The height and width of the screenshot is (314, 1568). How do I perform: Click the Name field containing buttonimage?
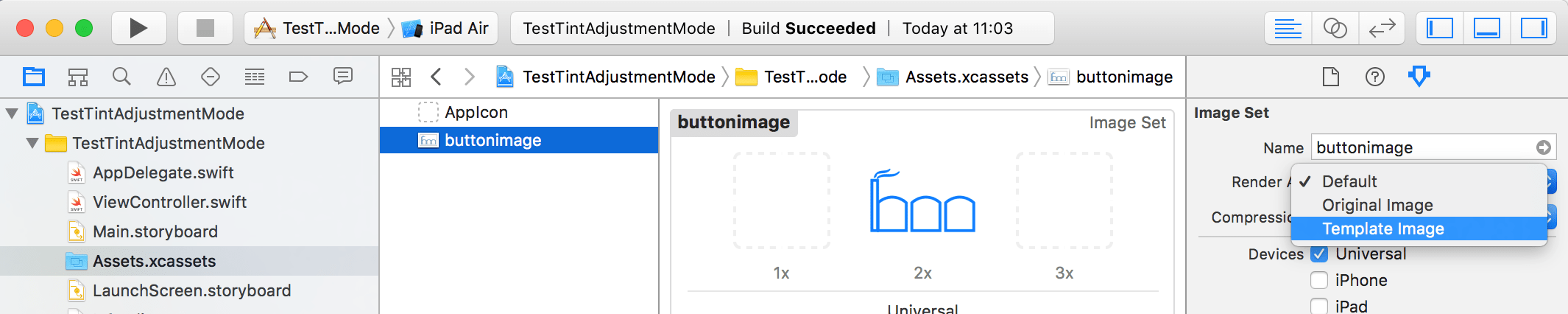(1434, 147)
